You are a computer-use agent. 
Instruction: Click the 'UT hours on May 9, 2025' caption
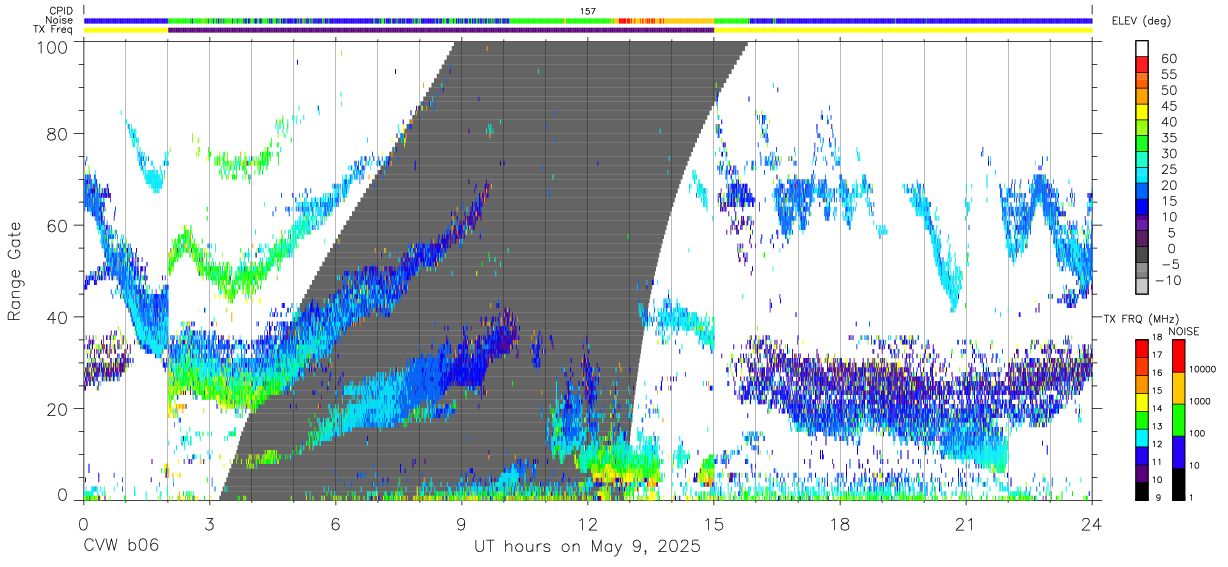pos(587,547)
